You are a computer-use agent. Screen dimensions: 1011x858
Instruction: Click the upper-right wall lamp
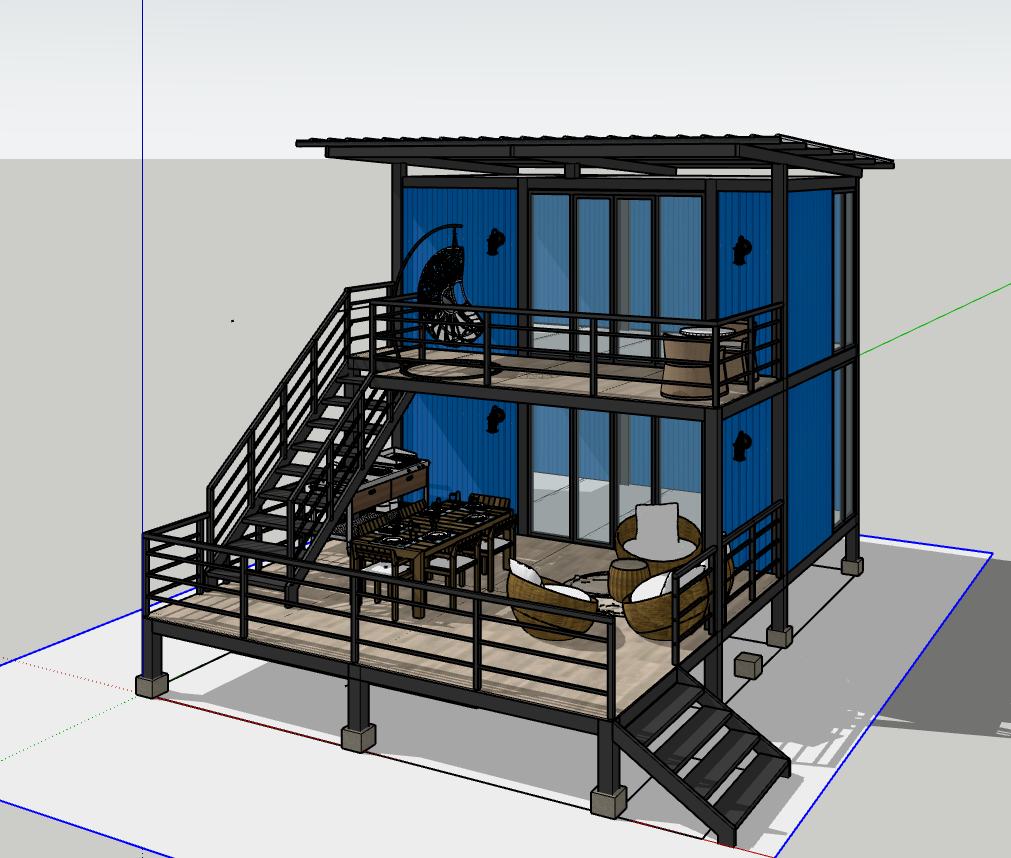click(x=741, y=250)
